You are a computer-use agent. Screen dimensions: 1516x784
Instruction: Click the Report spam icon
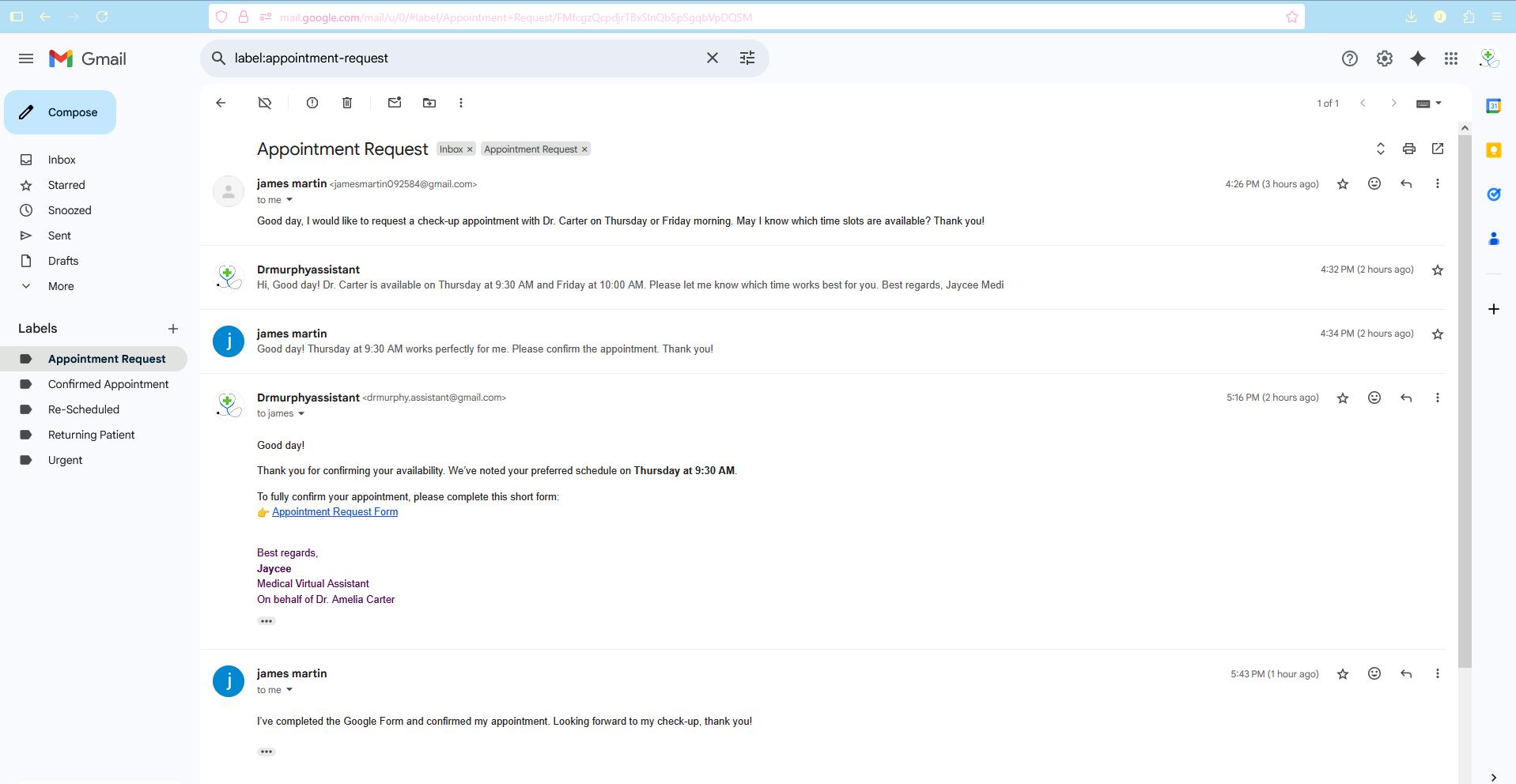tap(312, 103)
